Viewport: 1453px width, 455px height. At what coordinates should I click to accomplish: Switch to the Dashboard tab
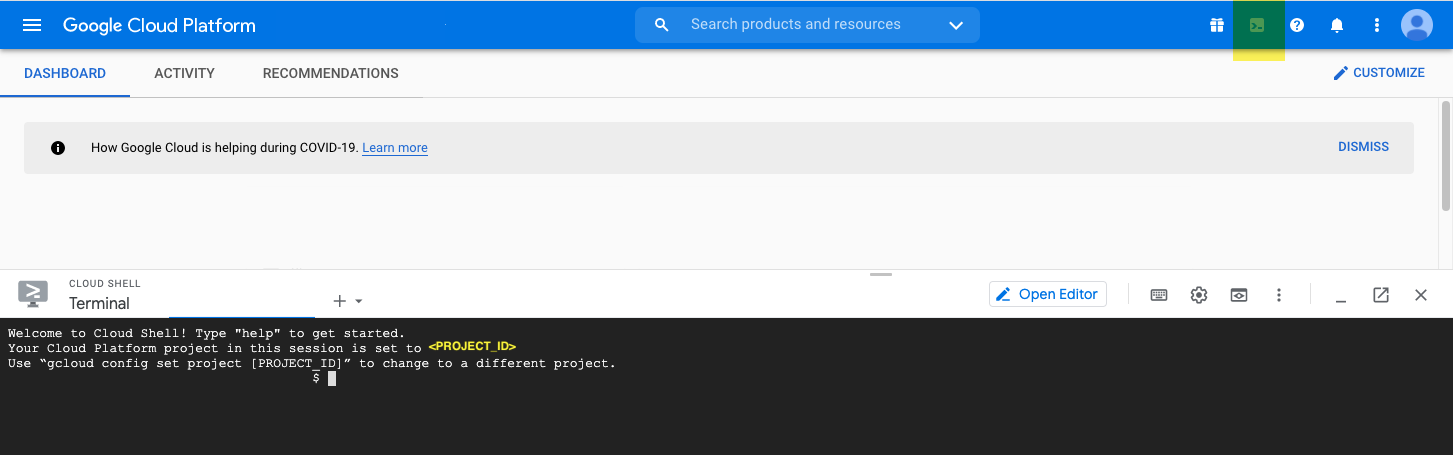pos(65,73)
